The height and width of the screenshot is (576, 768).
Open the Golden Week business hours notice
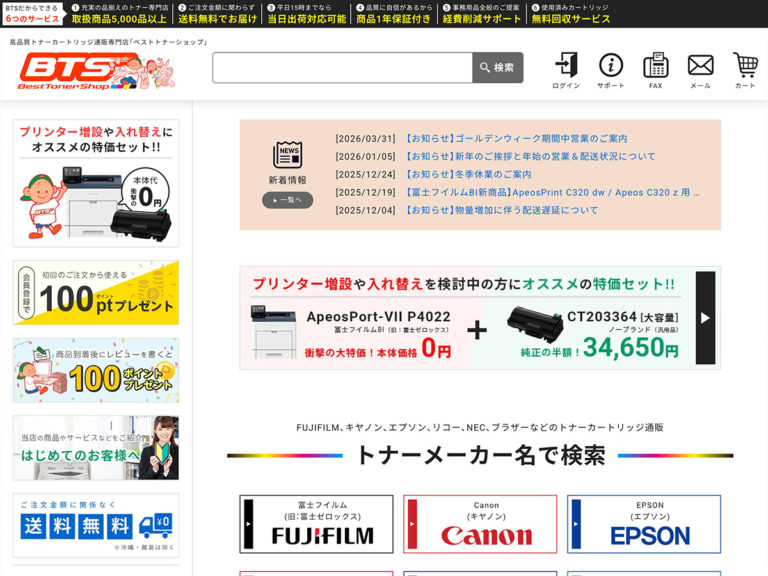(516, 139)
